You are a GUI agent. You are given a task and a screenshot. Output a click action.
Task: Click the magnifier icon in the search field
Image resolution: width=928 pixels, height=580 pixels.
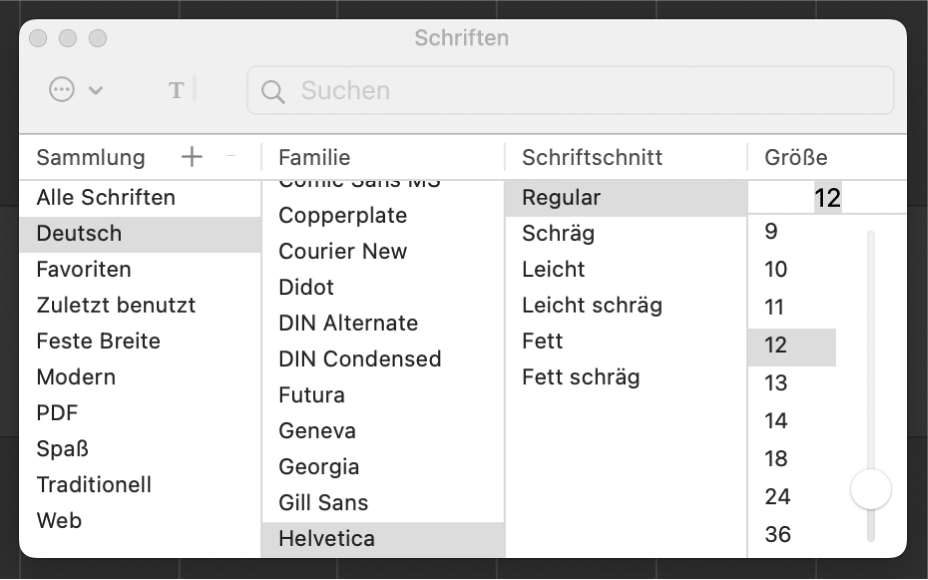point(273,90)
